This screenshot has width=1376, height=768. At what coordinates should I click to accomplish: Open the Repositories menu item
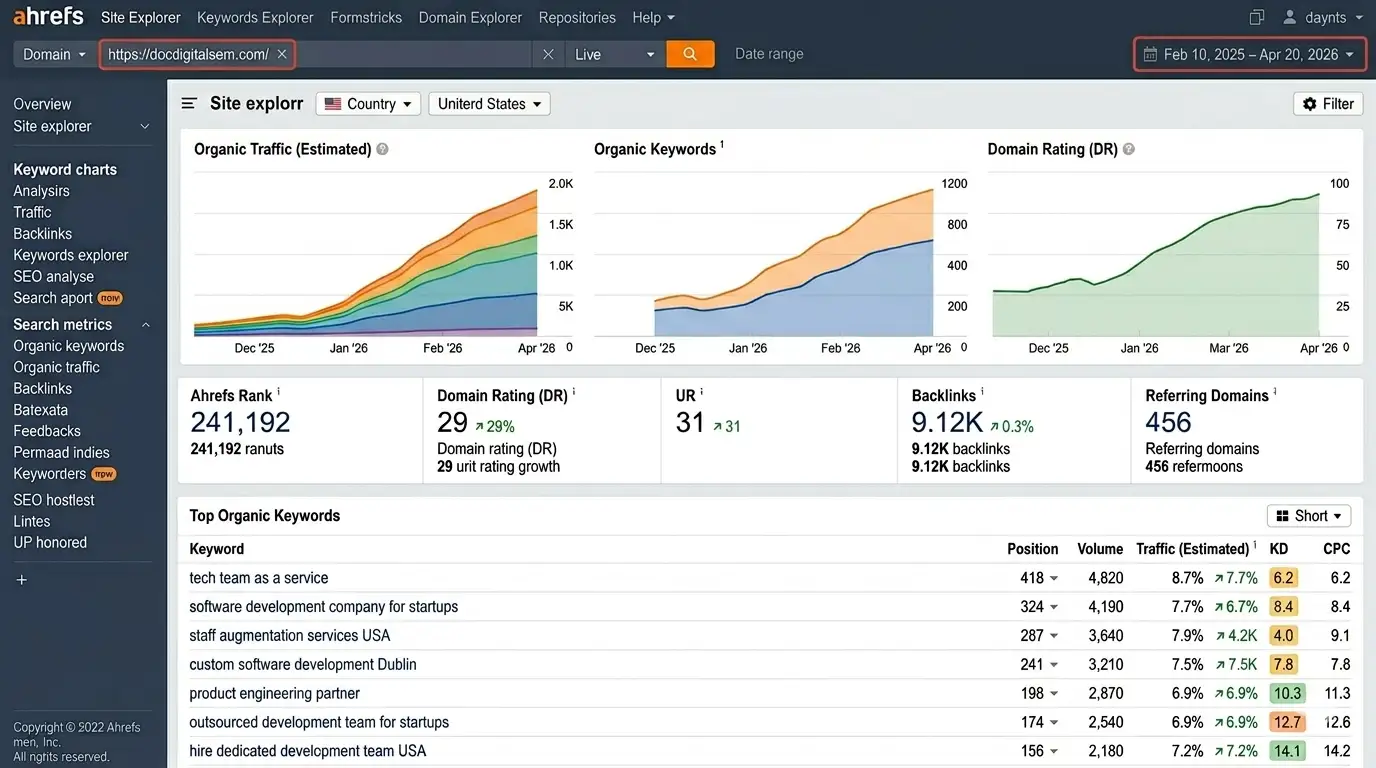tap(577, 17)
